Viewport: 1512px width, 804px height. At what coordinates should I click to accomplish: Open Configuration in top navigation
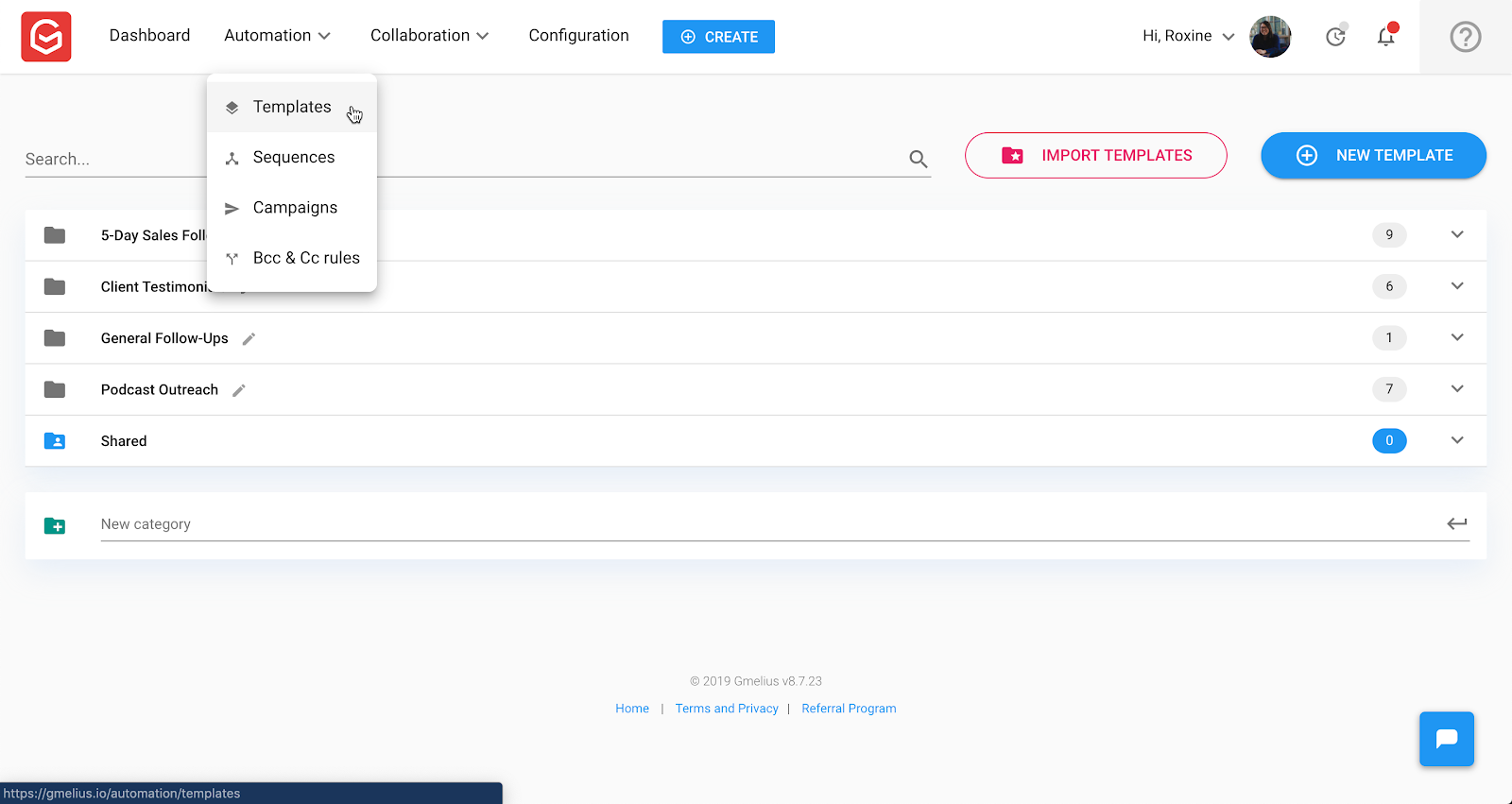(578, 35)
